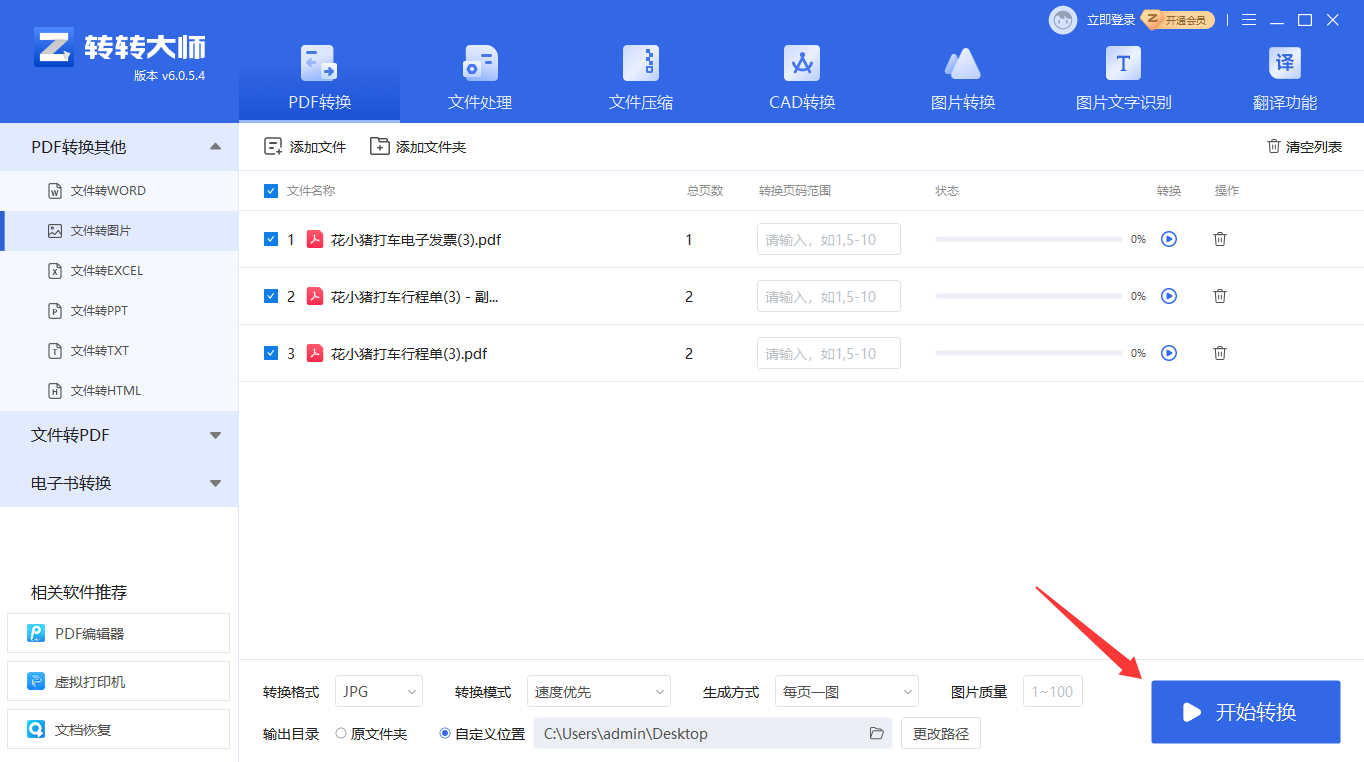The width and height of the screenshot is (1364, 762).
Task: Collapse the PDF转换其他 section
Action: point(215,147)
